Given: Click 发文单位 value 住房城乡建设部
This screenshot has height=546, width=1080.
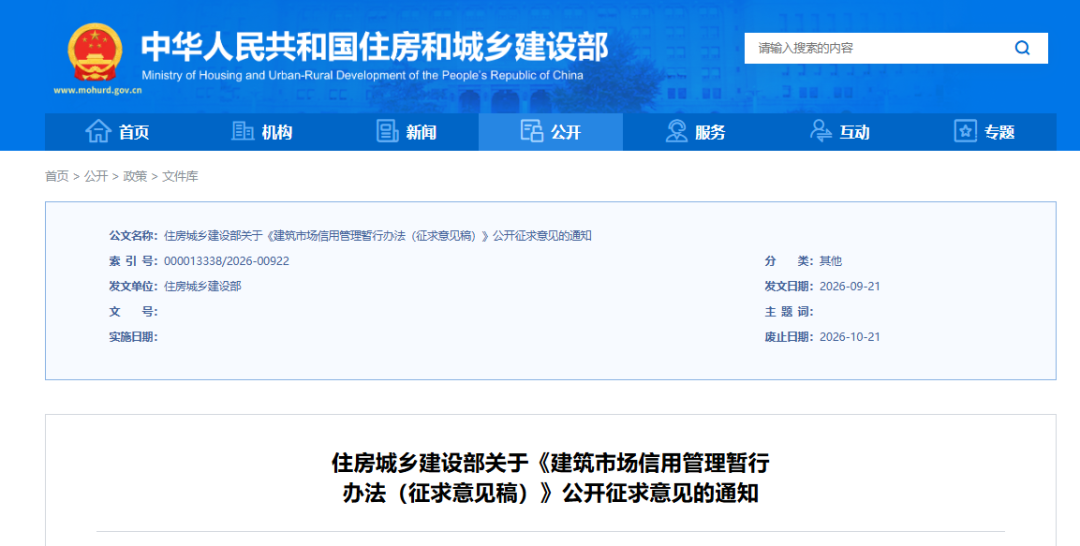Looking at the screenshot, I should point(202,286).
